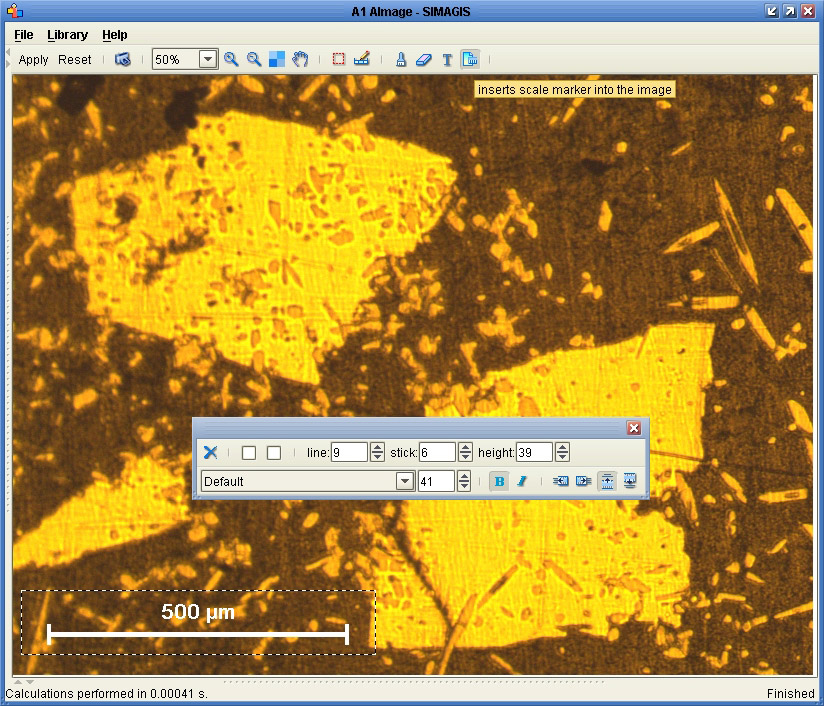This screenshot has height=706, width=824.
Task: Open the File menu
Action: [23, 35]
